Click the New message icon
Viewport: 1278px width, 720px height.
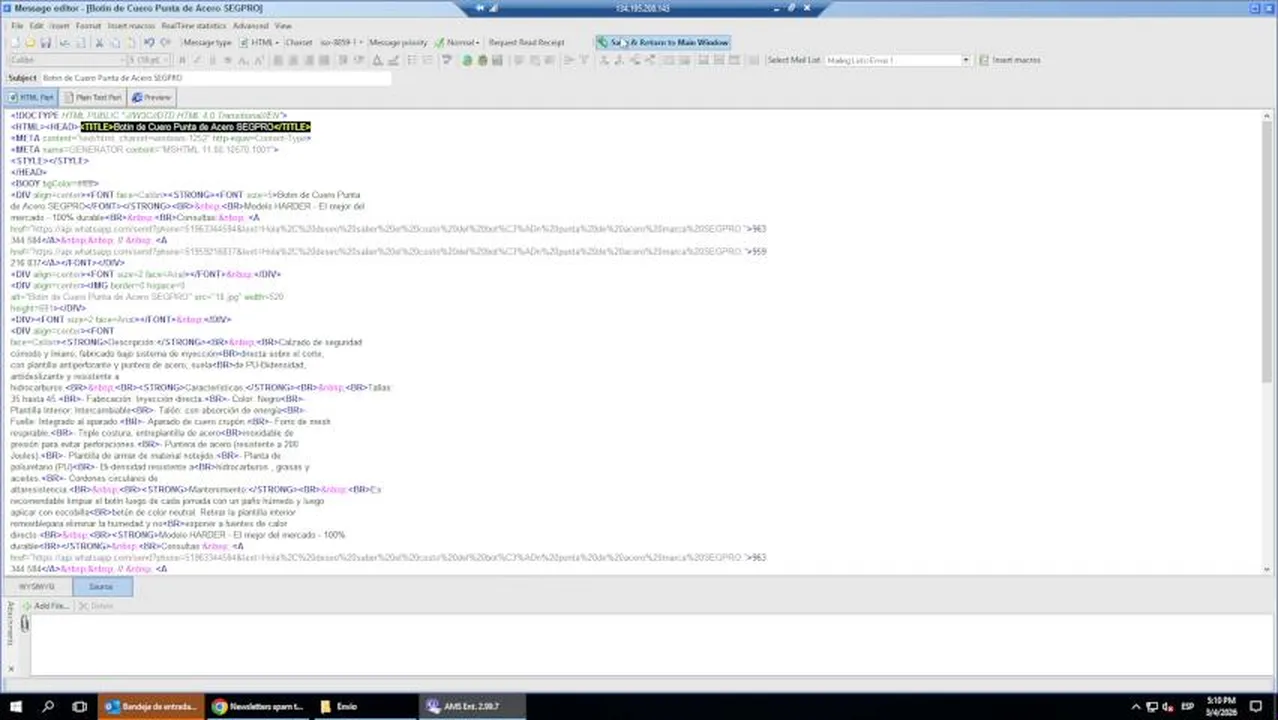click(15, 43)
